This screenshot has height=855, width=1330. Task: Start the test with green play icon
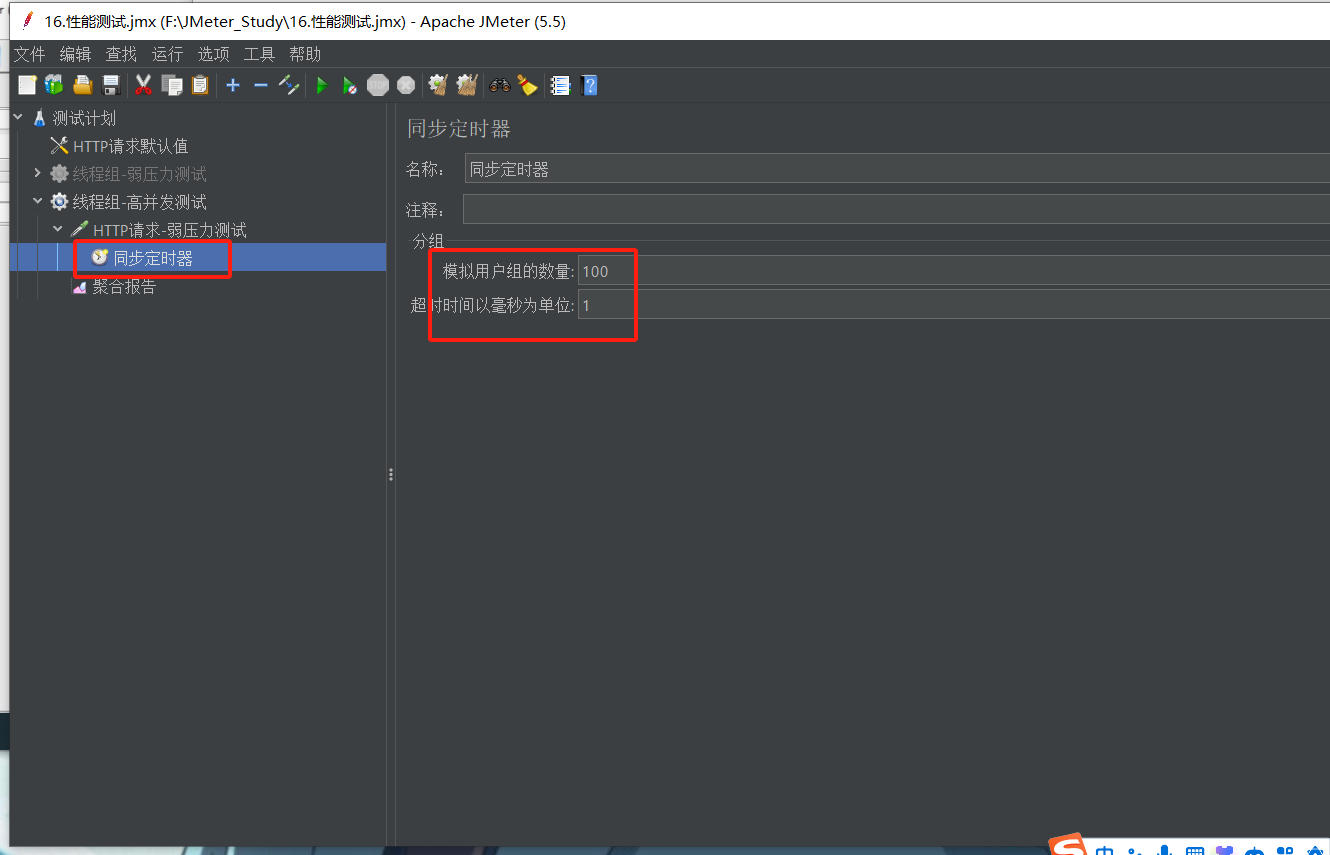(322, 86)
